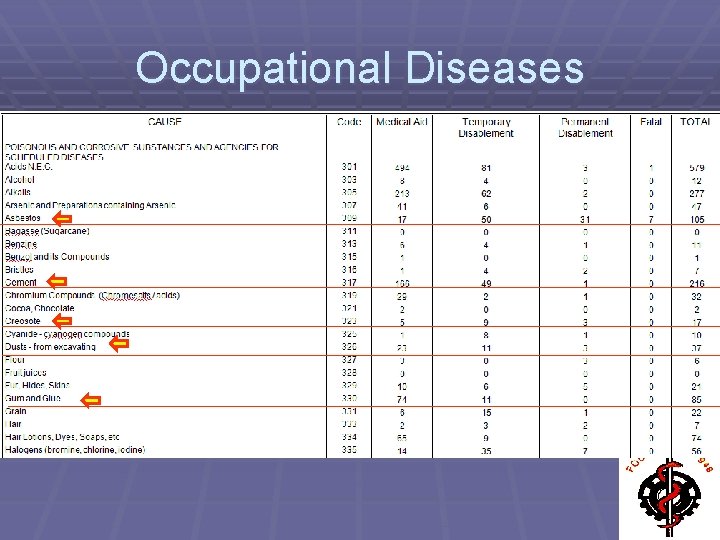Click Permanent Disablement value 31 for Asbestos
The height and width of the screenshot is (540, 720).
click(585, 219)
